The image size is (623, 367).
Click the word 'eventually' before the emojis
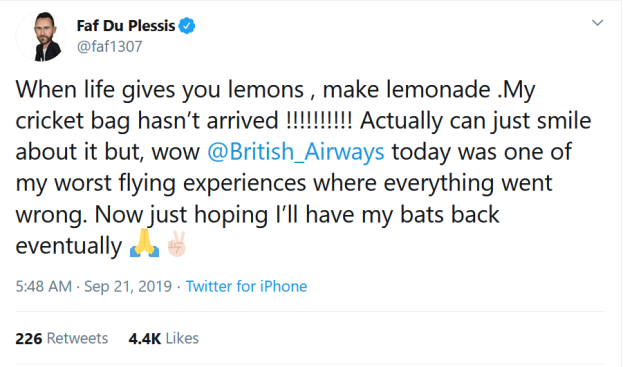(68, 246)
